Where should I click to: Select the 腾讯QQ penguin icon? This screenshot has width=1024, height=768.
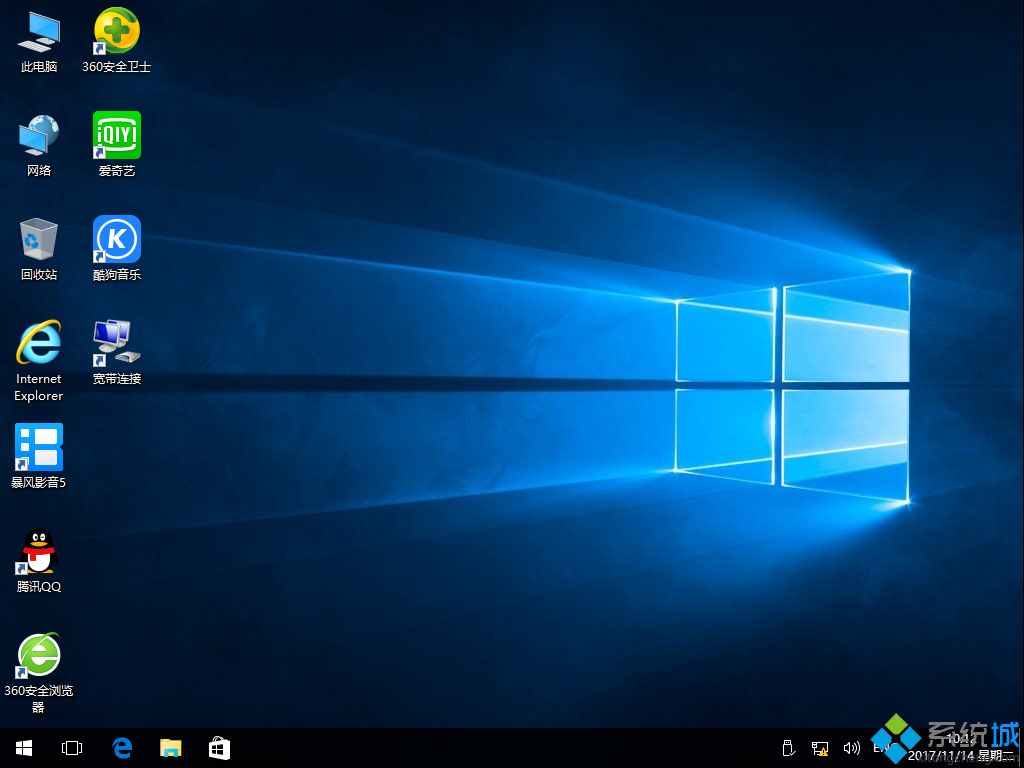39,552
